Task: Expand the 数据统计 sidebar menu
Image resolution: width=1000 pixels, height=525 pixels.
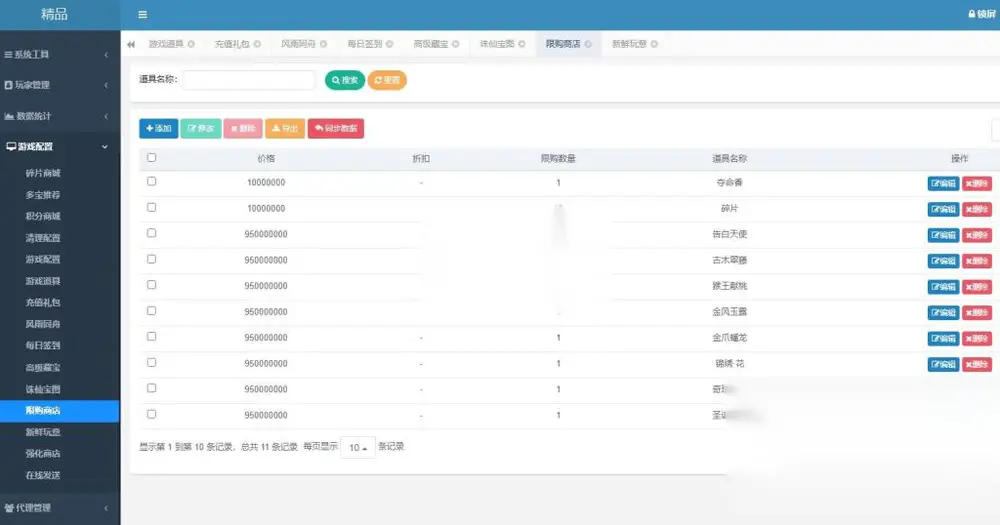Action: (59, 116)
